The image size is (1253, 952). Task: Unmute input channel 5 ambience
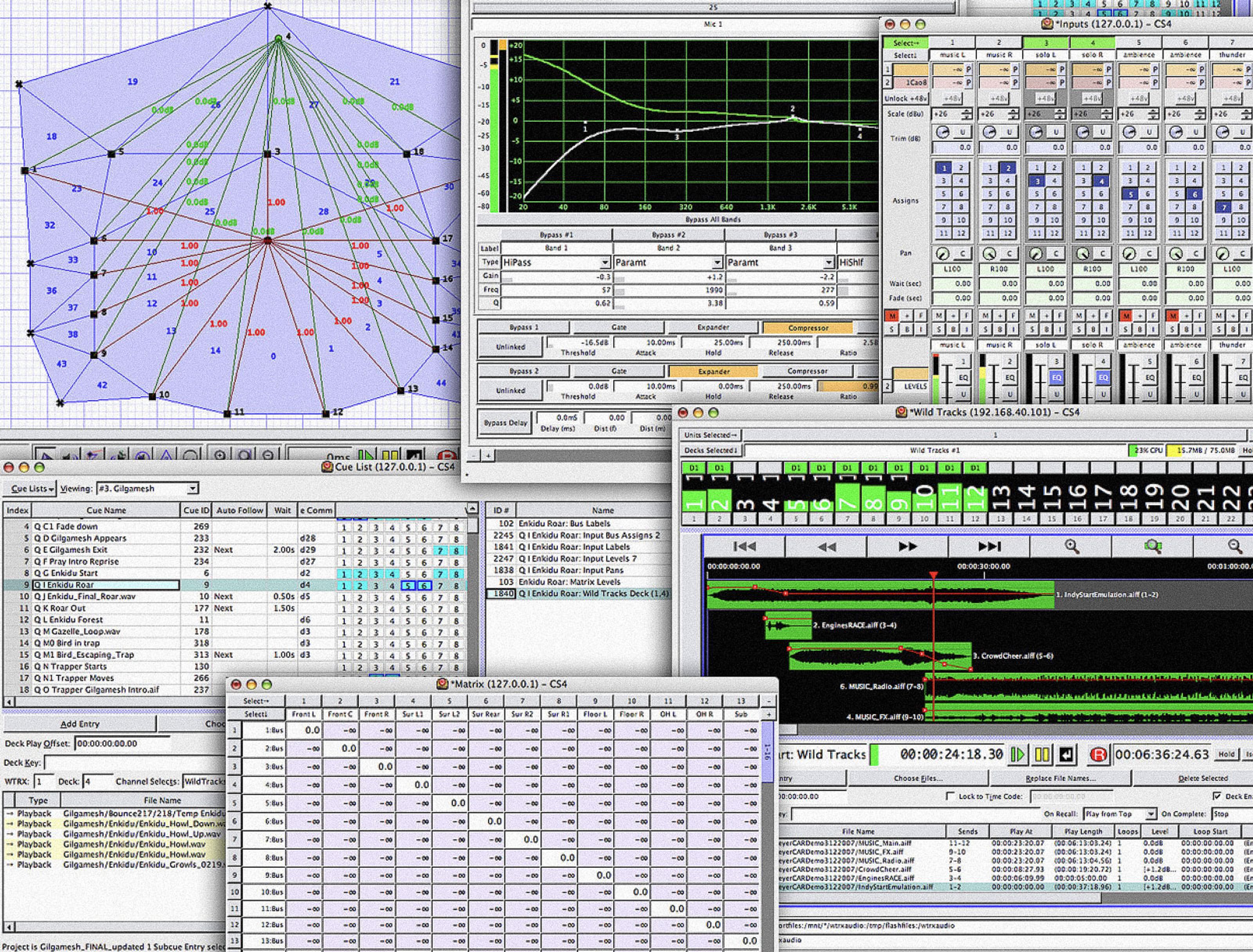pos(1126,316)
